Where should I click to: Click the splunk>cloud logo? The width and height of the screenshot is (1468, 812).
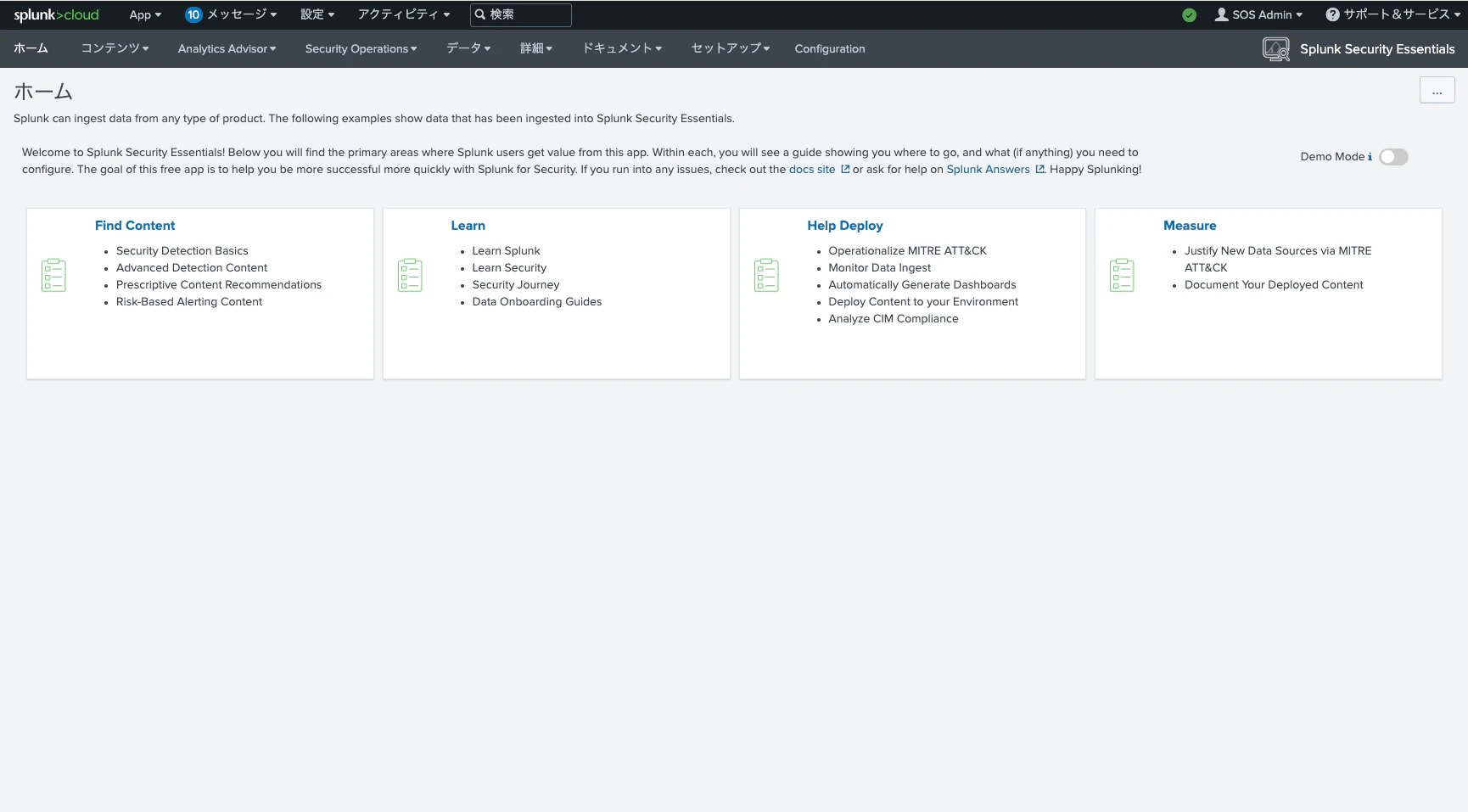click(x=56, y=14)
